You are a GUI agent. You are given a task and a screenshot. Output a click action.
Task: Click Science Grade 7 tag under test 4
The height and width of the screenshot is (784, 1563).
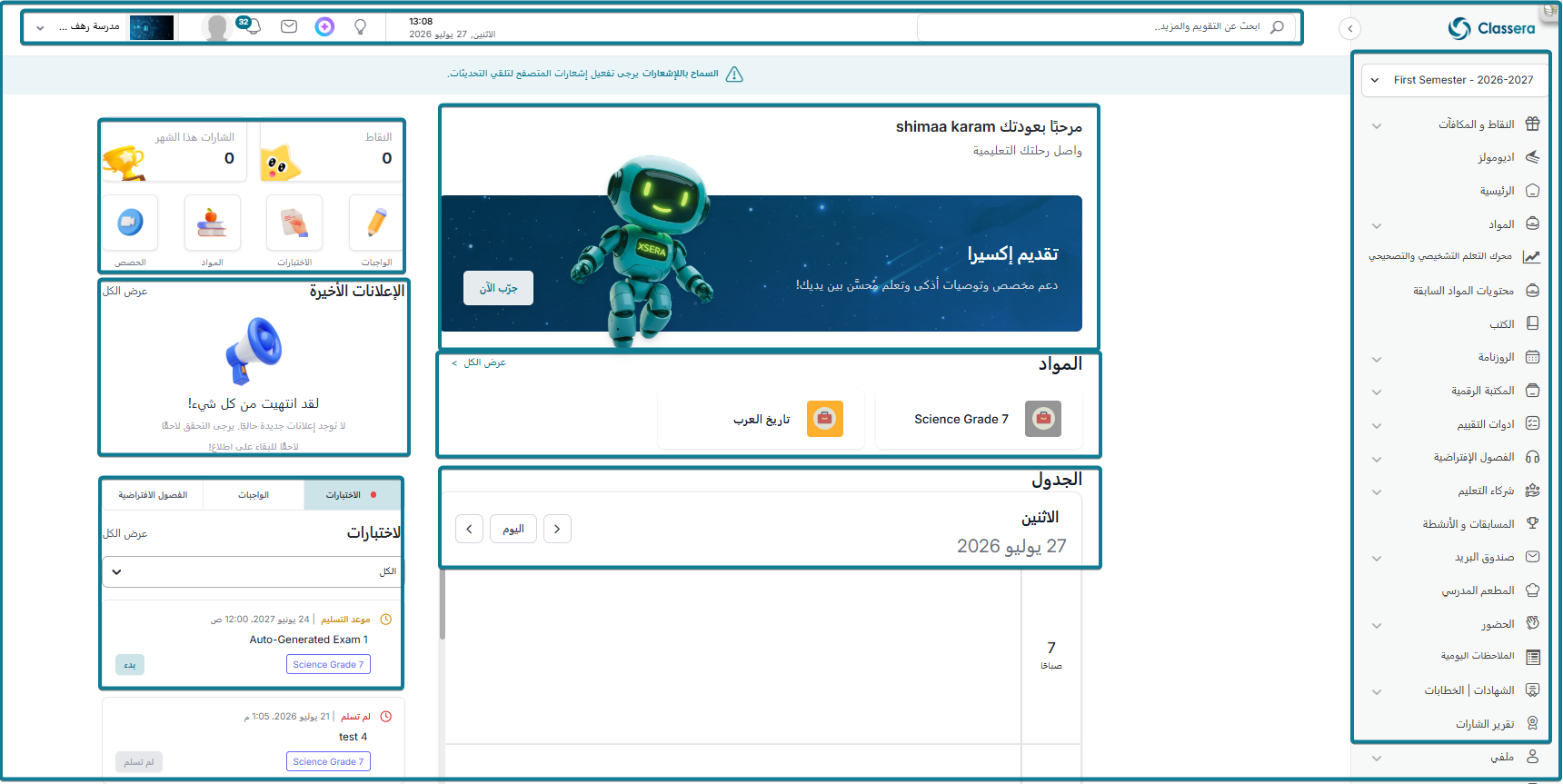[328, 762]
